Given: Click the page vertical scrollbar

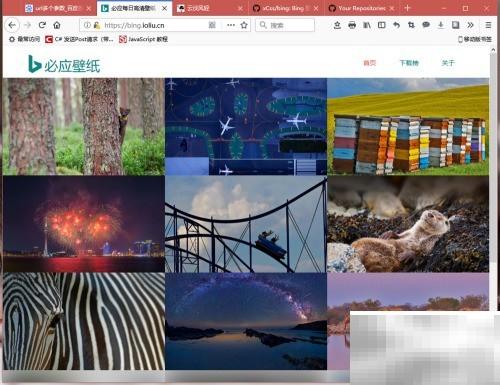Looking at the screenshot, I should (493, 157).
